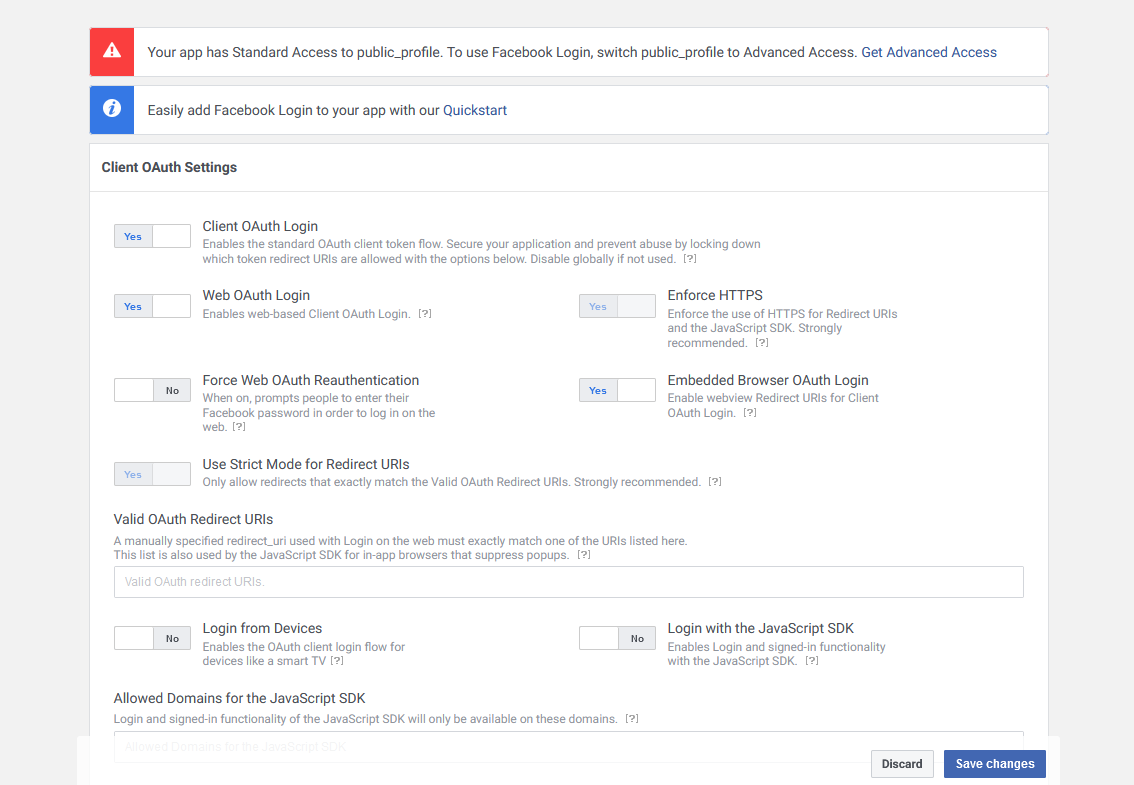Click the Client OAuth Login title
Screen dimensions: 1134x785
[x=260, y=226]
